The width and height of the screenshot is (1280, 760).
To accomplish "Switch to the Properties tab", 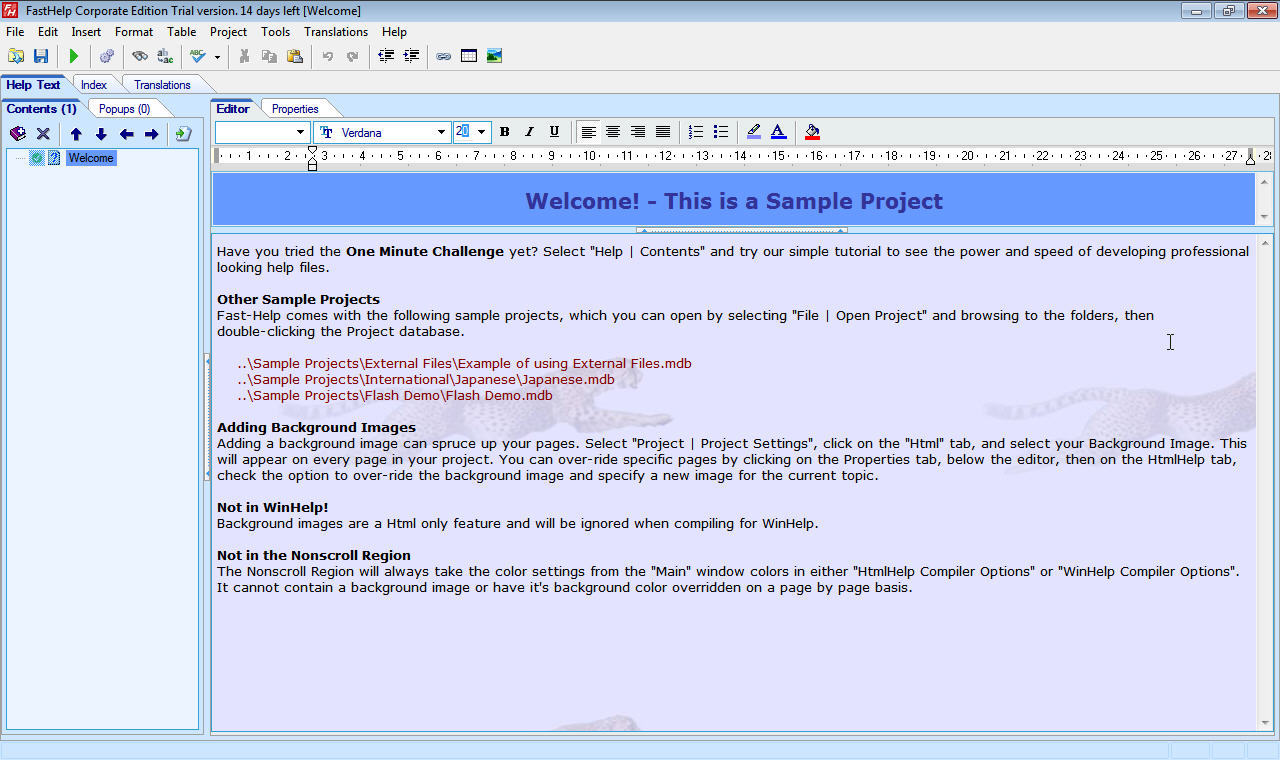I will [295, 109].
